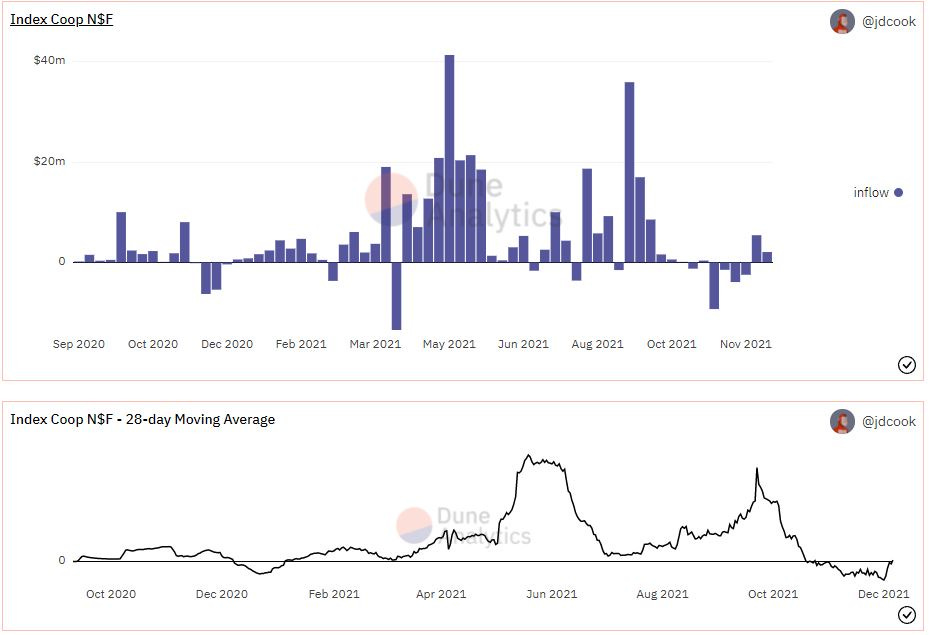The width and height of the screenshot is (930, 635).
Task: Click the Feb 2021 label in bar chart
Action: tap(301, 344)
